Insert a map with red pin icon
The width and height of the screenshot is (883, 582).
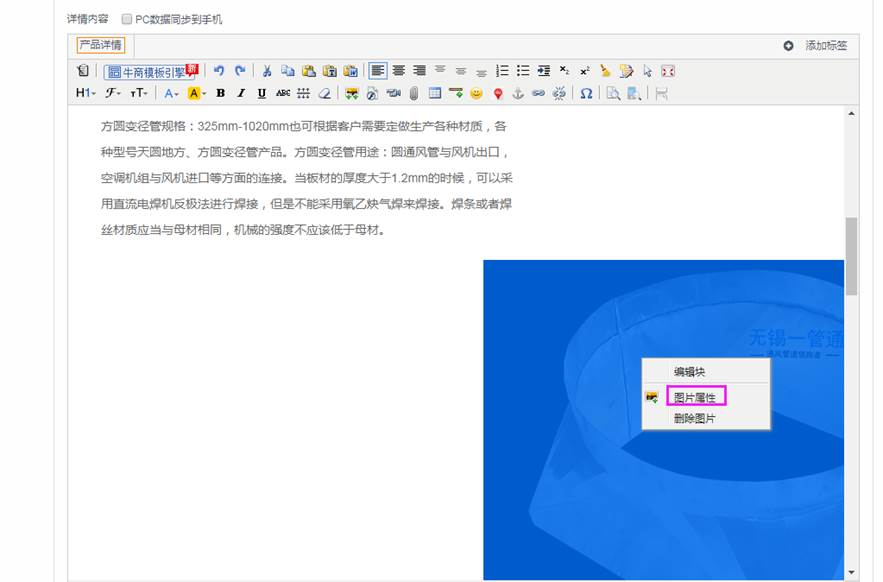[498, 94]
